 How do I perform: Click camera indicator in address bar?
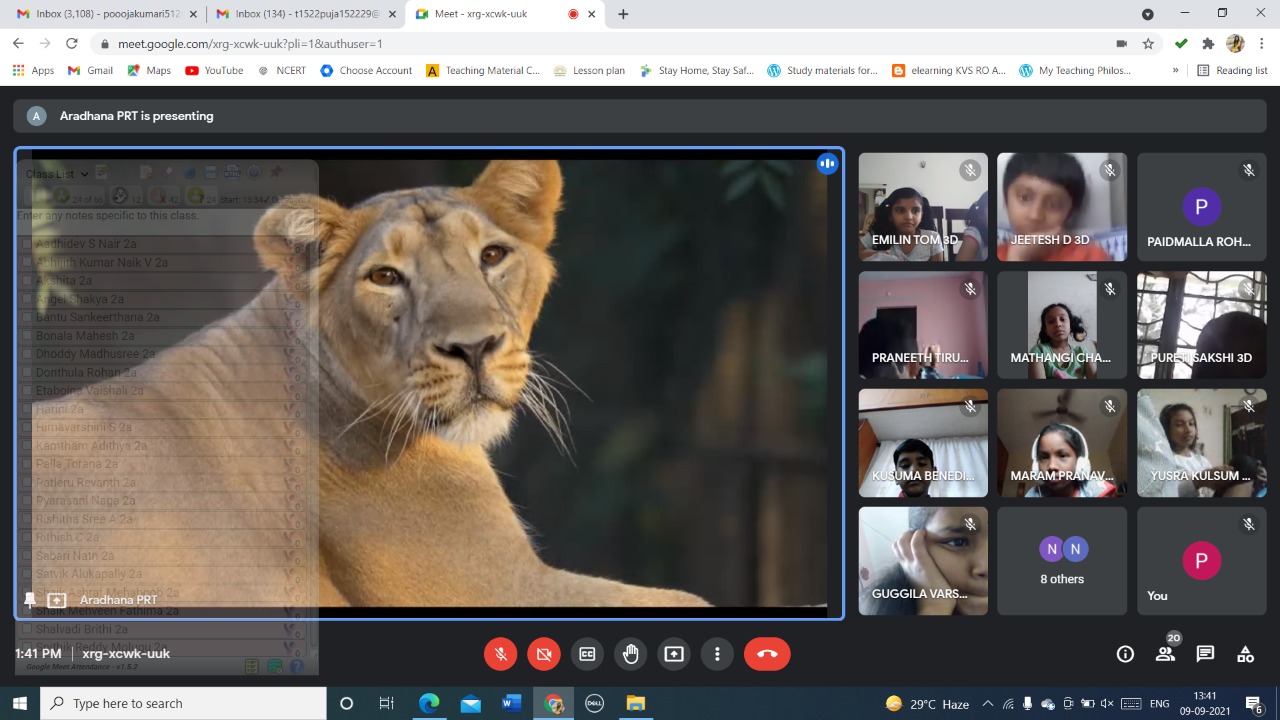(1121, 44)
